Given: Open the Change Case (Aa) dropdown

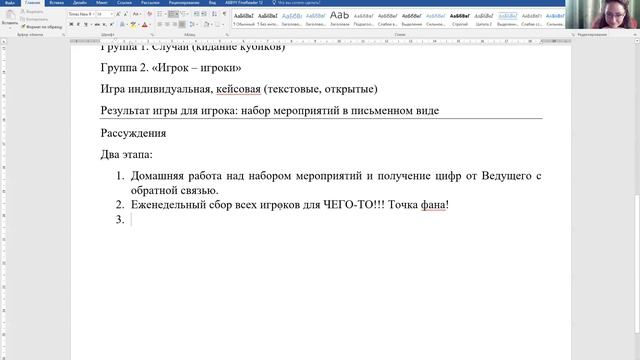Looking at the screenshot, I should [x=137, y=14].
